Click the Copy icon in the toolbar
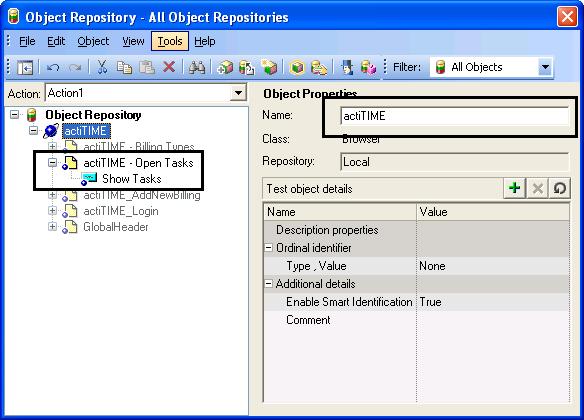 coord(124,67)
